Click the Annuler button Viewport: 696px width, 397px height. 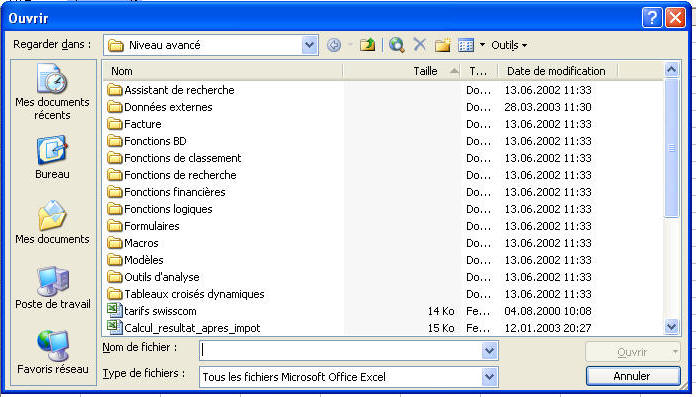pos(633,376)
